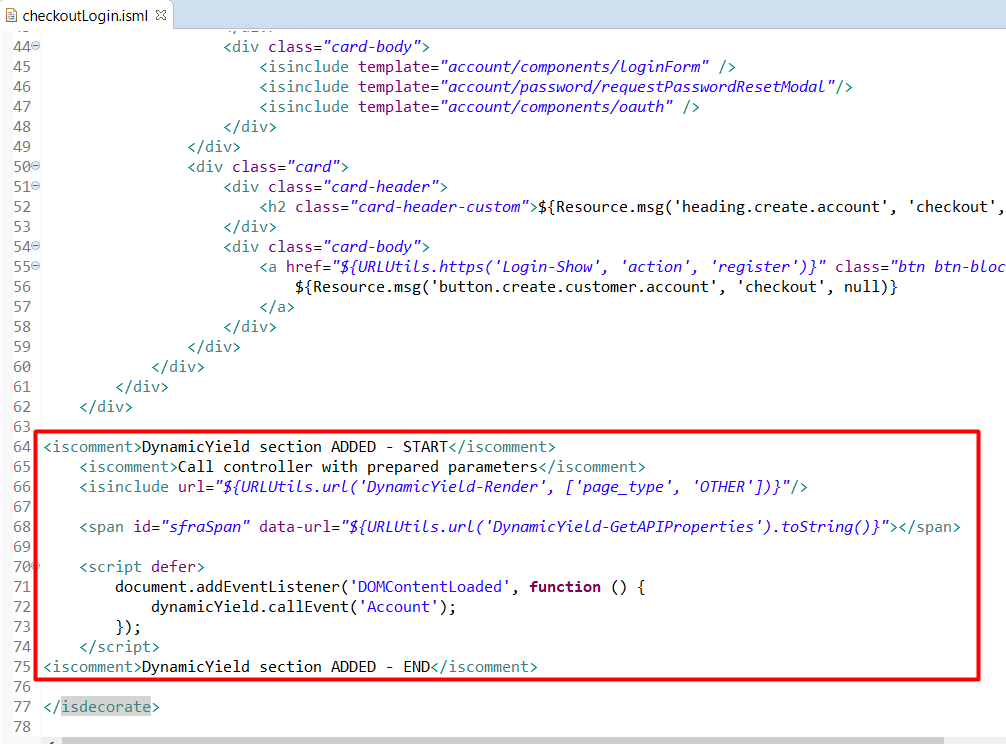Collapse the code fold at line 55
The image size is (1006, 744).
[x=36, y=266]
